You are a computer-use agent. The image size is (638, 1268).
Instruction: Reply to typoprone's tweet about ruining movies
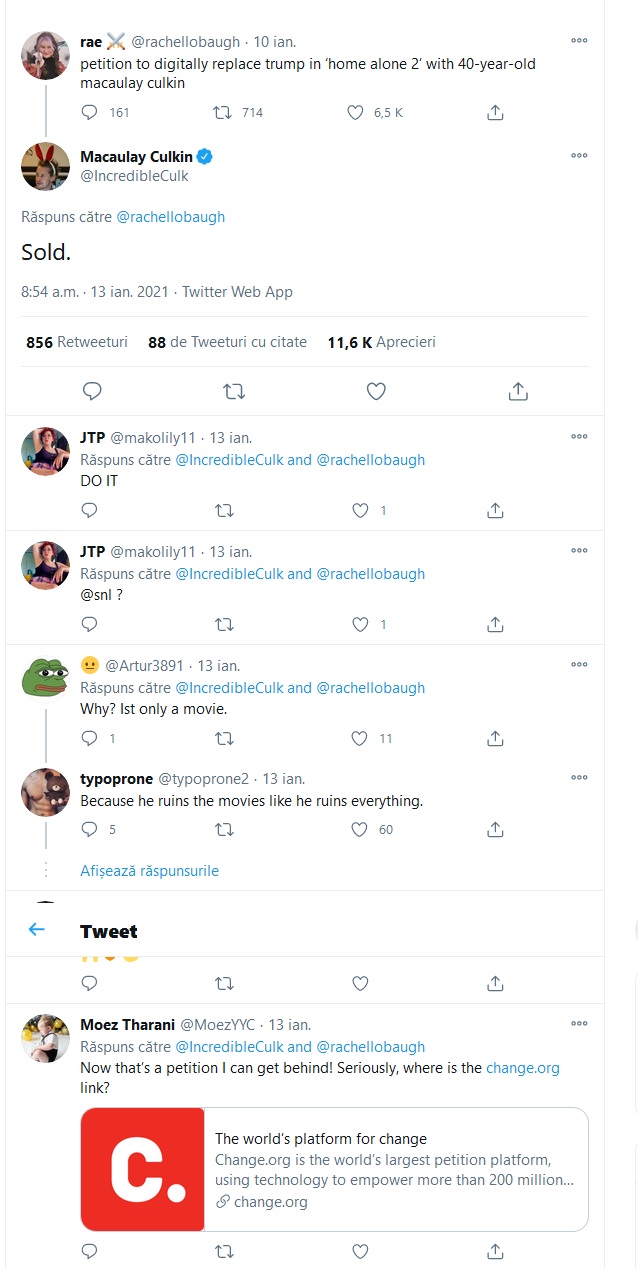(x=89, y=829)
